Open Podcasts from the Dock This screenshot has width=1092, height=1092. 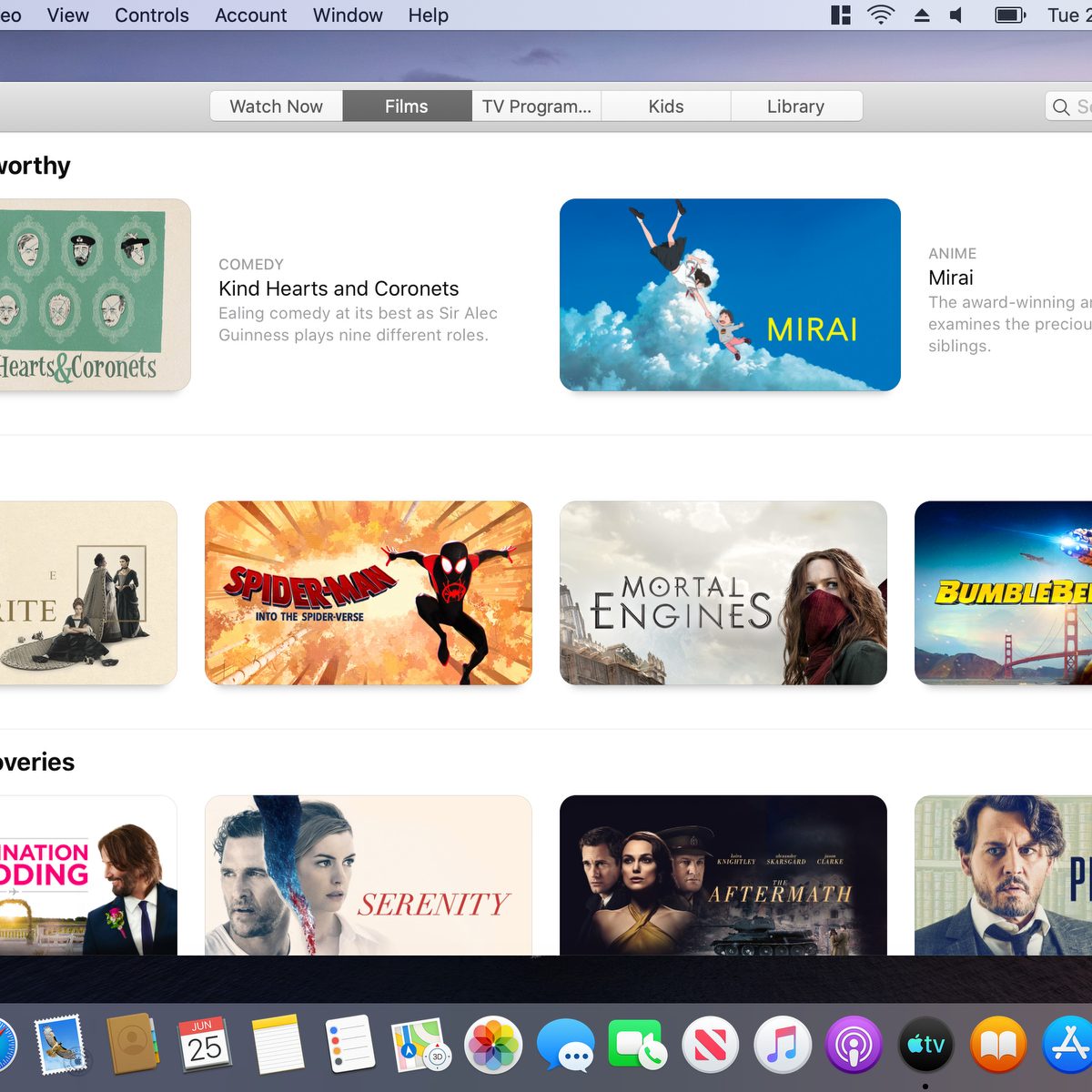click(x=854, y=1046)
